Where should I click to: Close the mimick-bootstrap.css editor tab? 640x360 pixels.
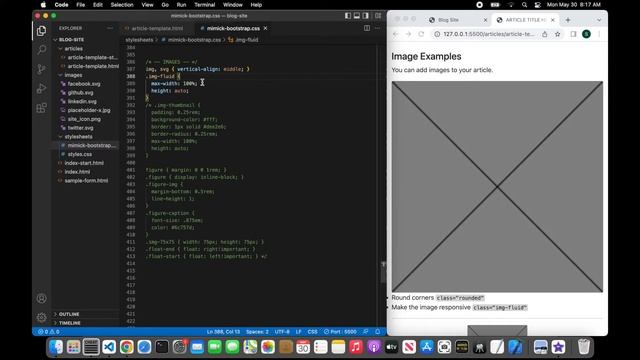point(265,28)
